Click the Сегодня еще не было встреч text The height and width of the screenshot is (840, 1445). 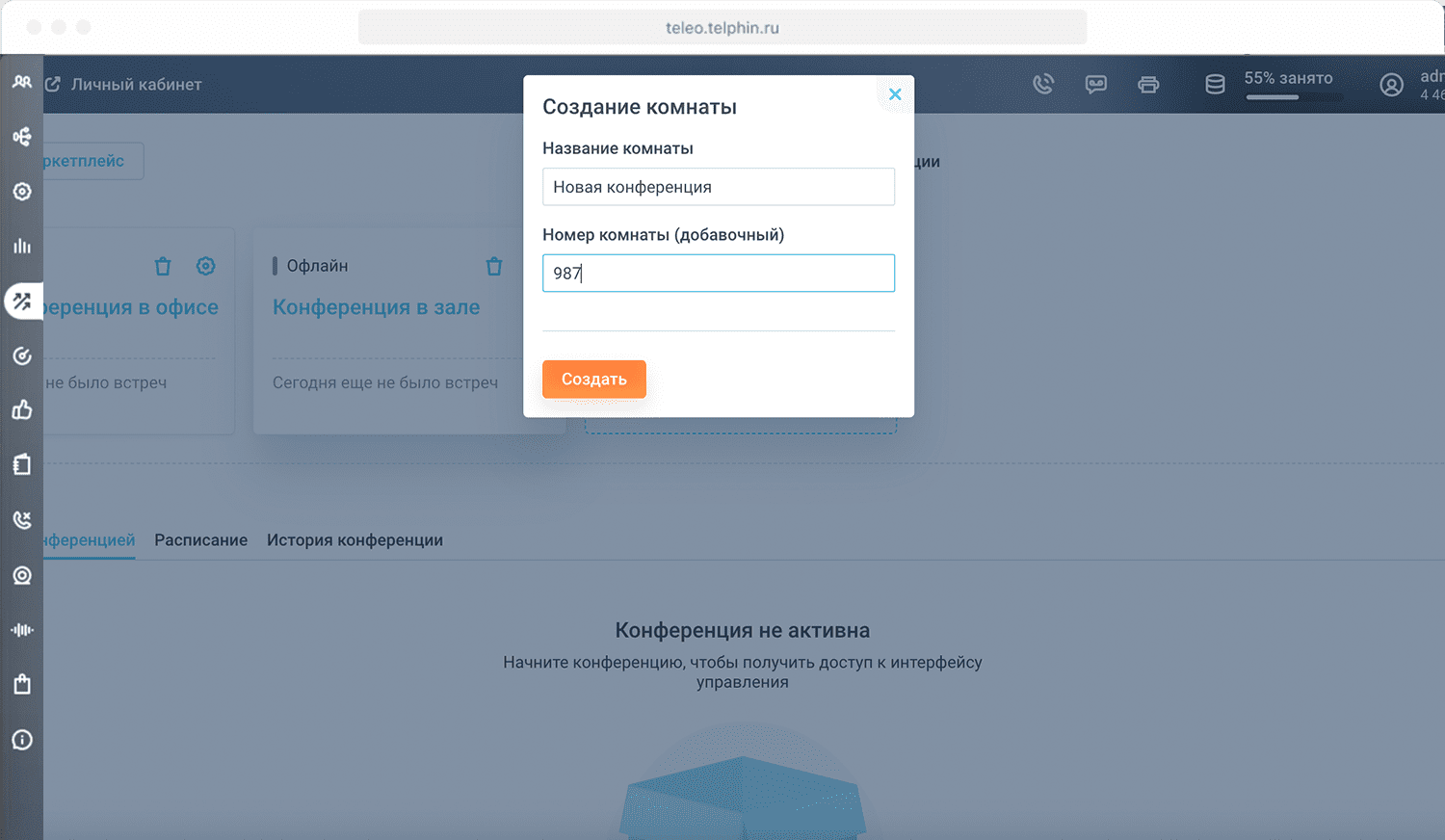(385, 382)
